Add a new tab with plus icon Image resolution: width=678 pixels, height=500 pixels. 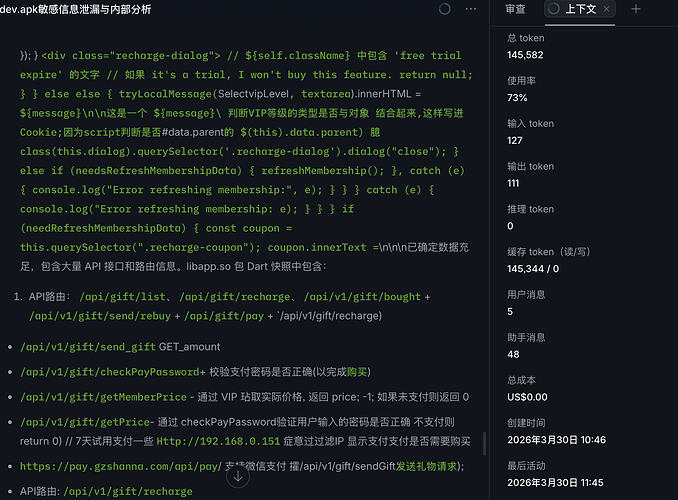click(636, 9)
